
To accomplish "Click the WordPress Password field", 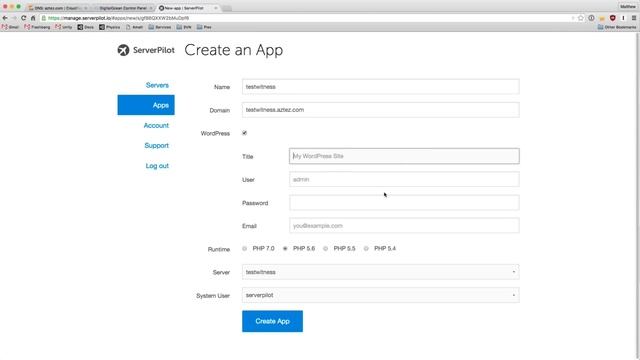I will 404,202.
